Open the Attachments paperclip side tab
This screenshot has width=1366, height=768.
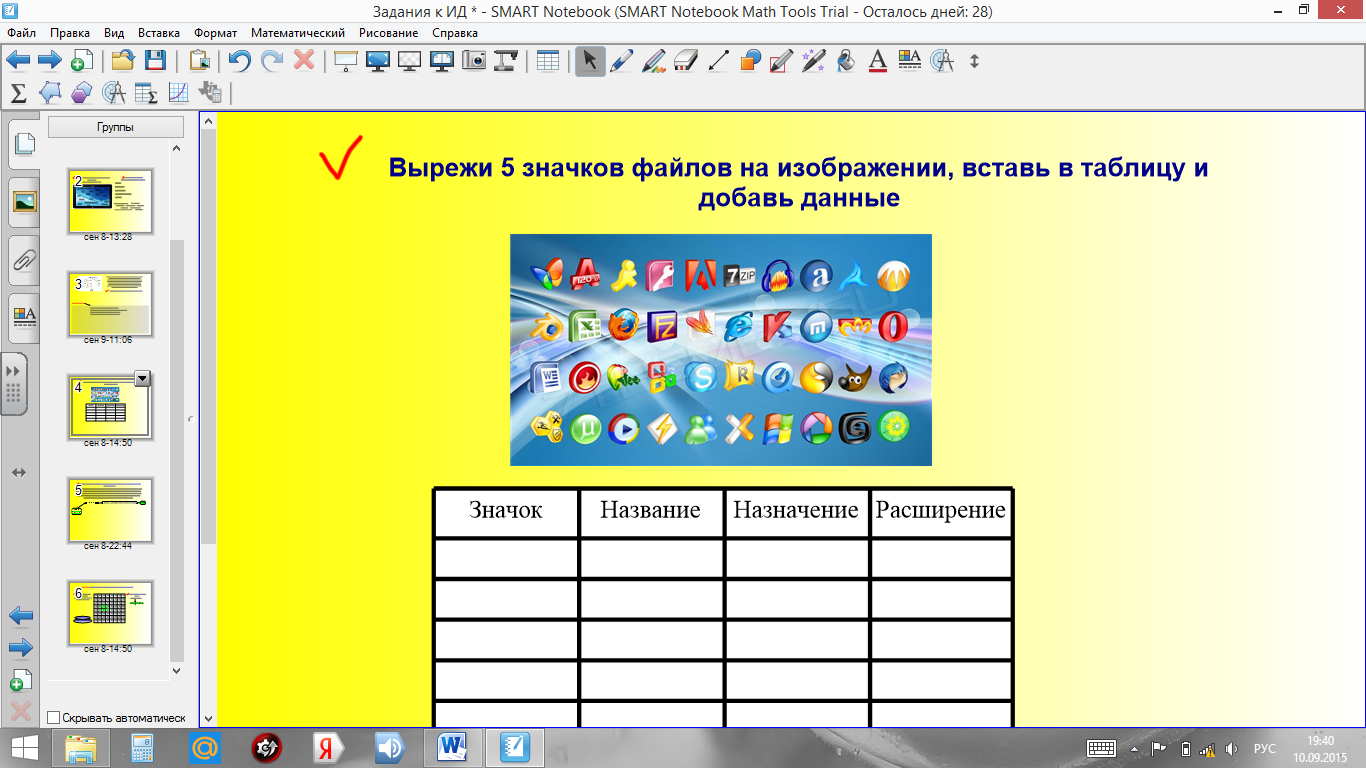click(24, 261)
